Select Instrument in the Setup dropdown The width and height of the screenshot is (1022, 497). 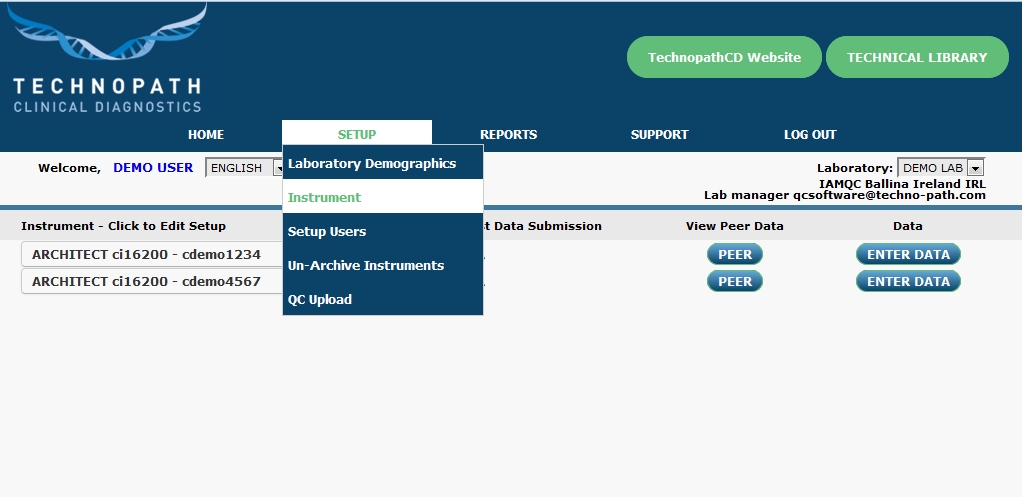383,197
